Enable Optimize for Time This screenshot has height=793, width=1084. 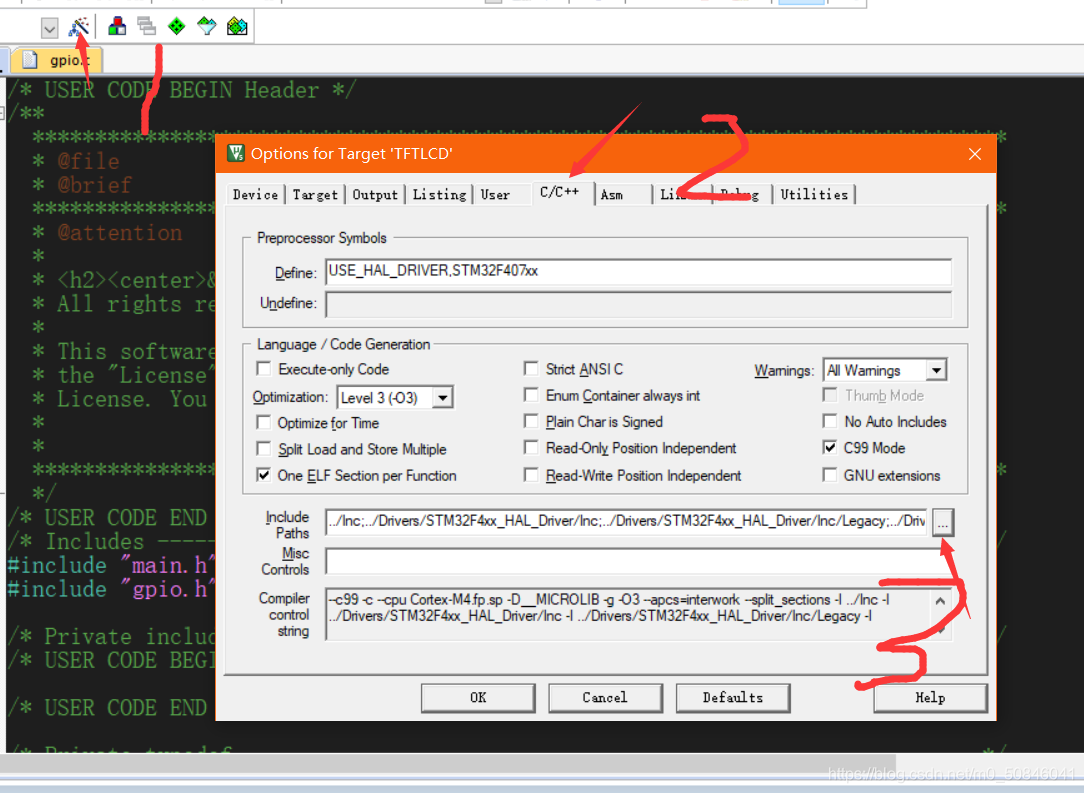pos(263,422)
